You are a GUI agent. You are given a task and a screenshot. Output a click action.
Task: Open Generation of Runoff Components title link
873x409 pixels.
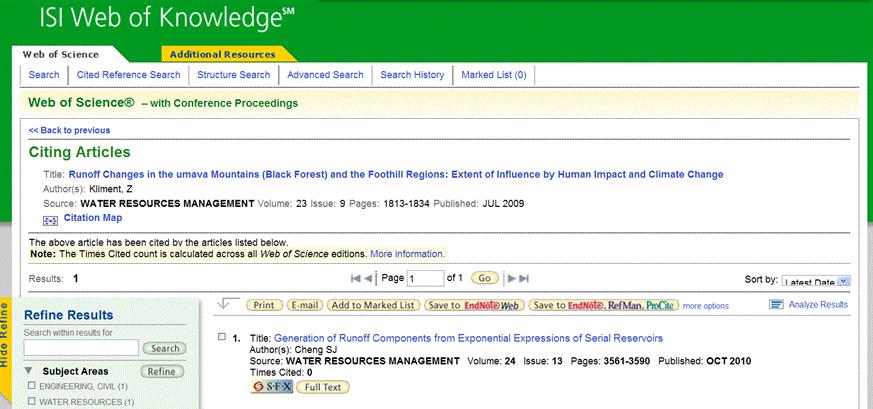[x=469, y=338]
